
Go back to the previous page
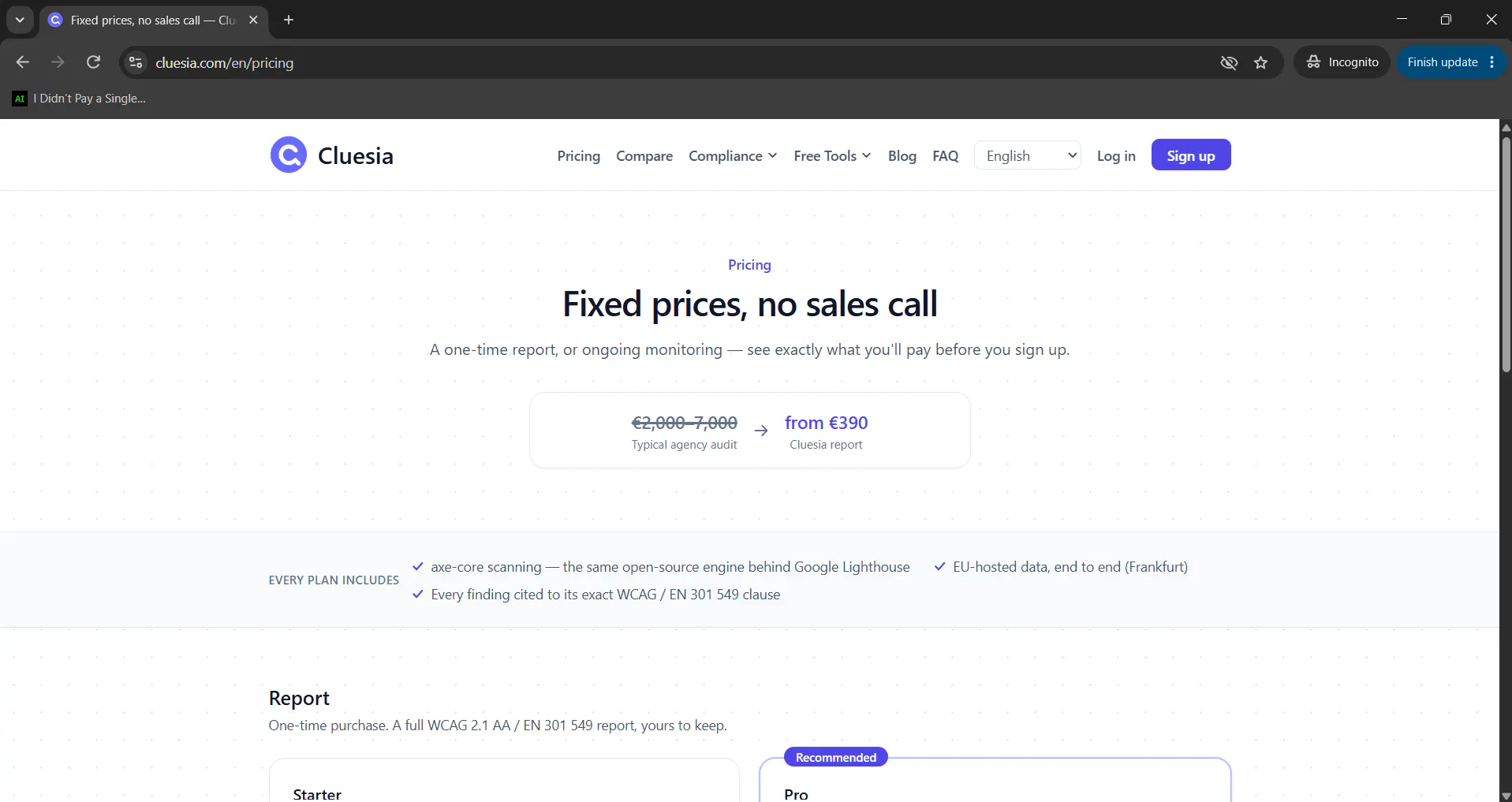click(x=22, y=62)
